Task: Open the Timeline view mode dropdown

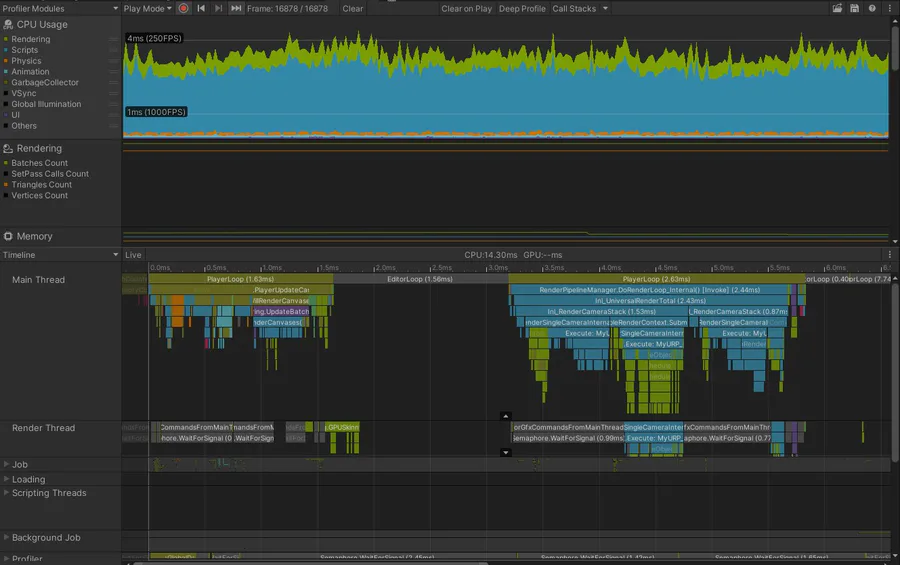Action: coord(60,255)
